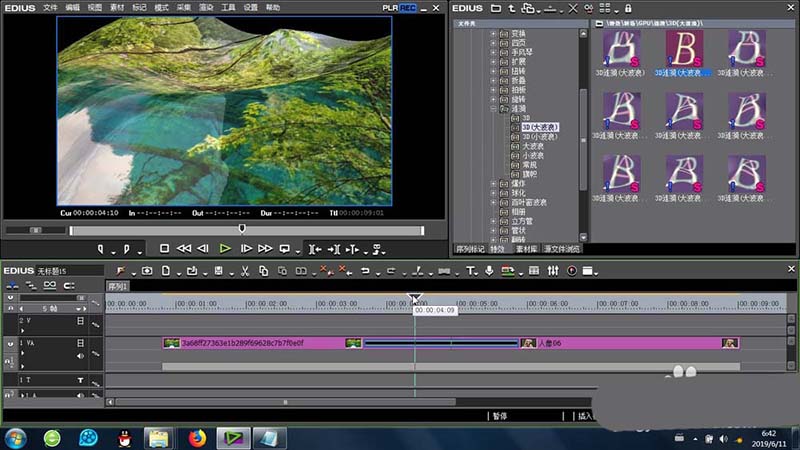Toggle insert/overwrite mode button
800x450 pixels.
tap(12, 285)
